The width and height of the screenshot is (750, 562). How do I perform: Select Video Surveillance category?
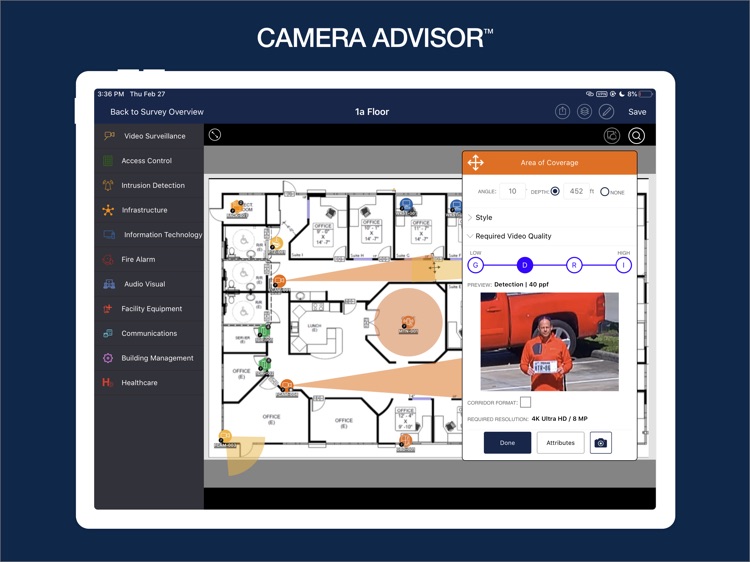coord(149,136)
